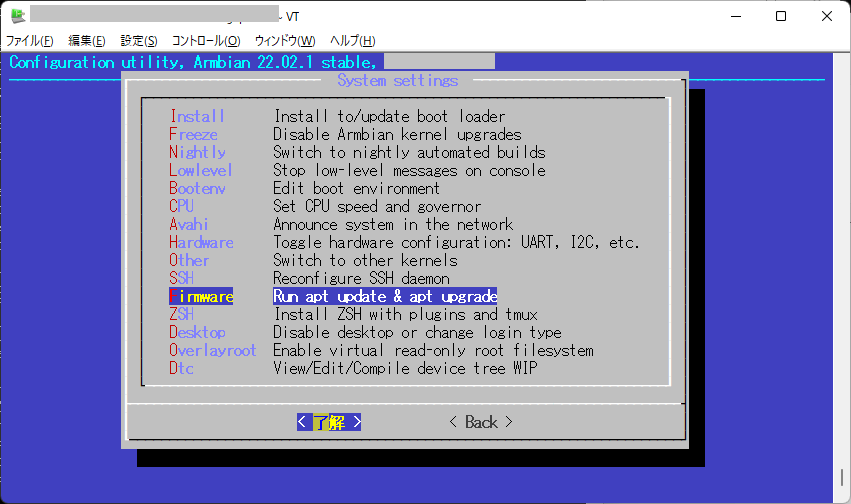
Task: Select the Dtc device tree entry
Action: 353,368
